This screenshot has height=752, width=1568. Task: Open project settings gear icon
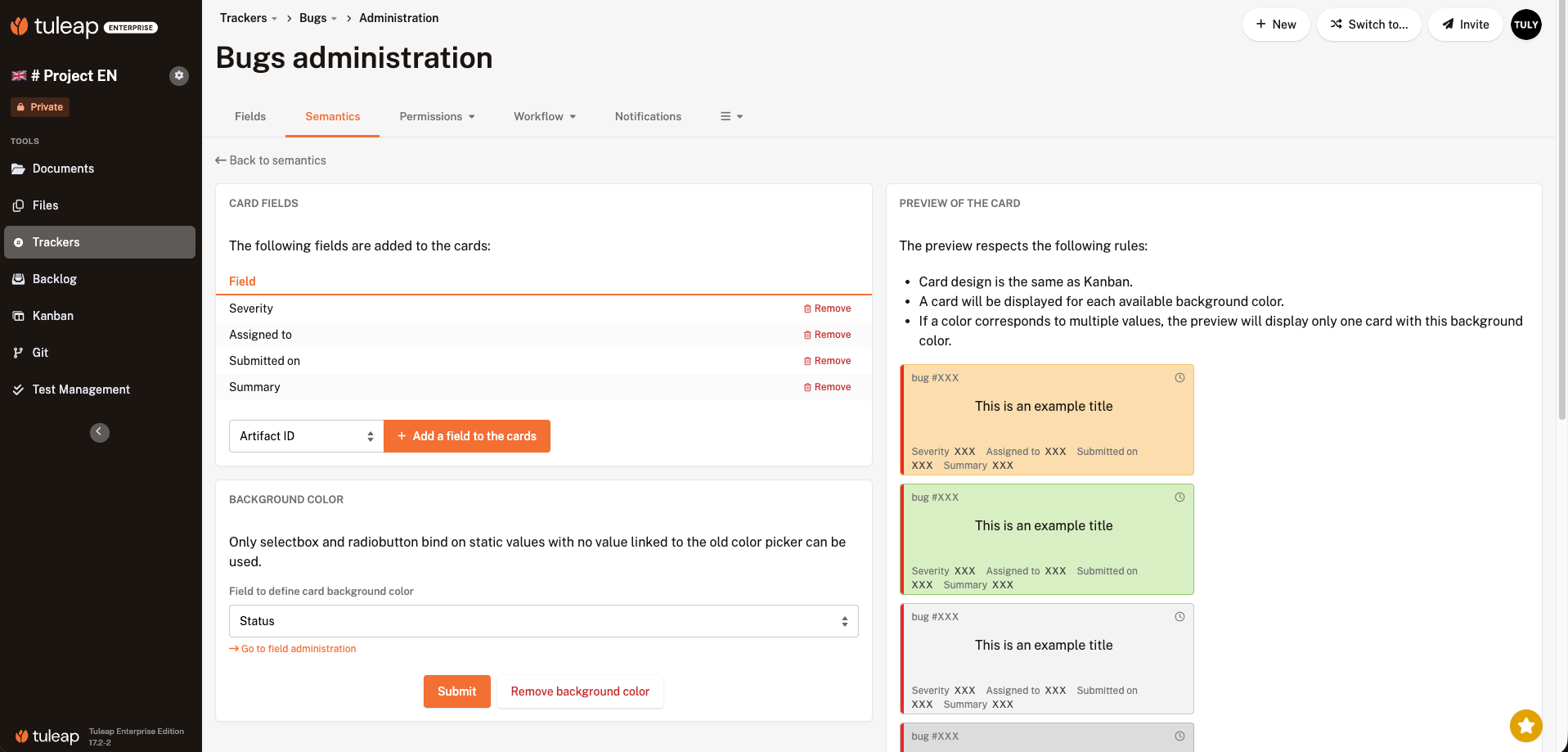pyautogui.click(x=179, y=75)
